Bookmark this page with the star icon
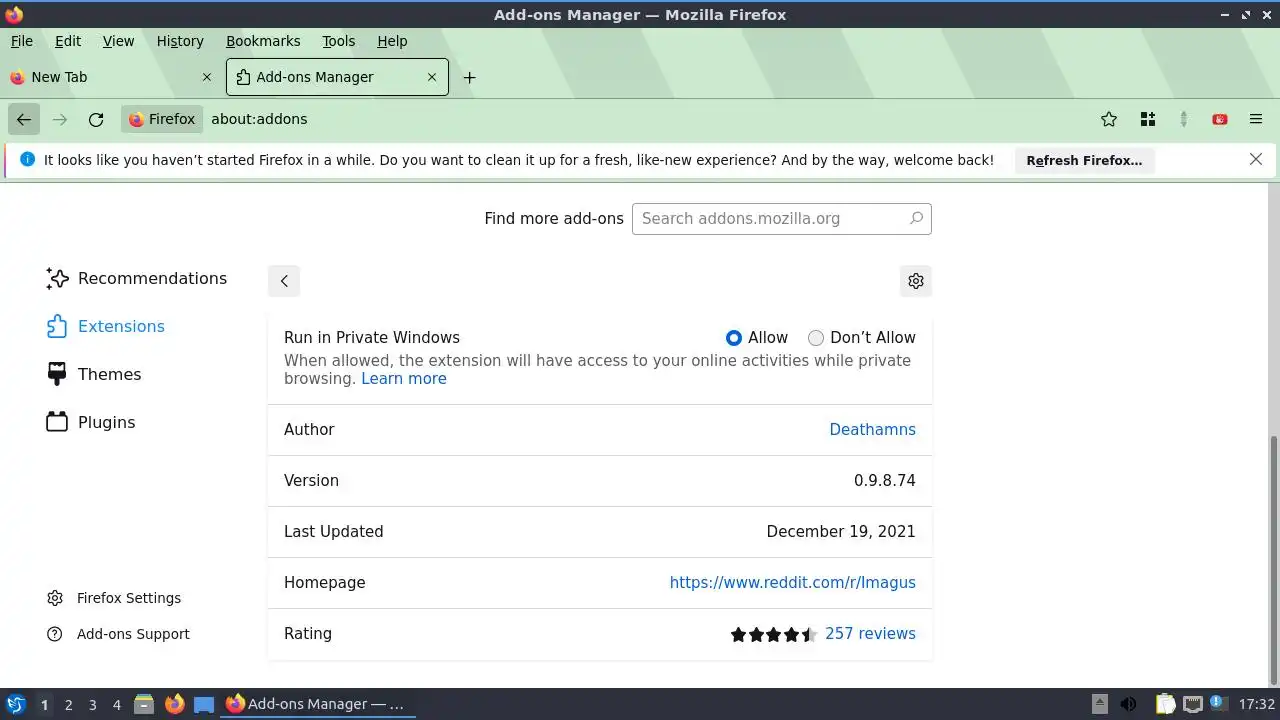Viewport: 1280px width, 720px height. pos(1109,119)
